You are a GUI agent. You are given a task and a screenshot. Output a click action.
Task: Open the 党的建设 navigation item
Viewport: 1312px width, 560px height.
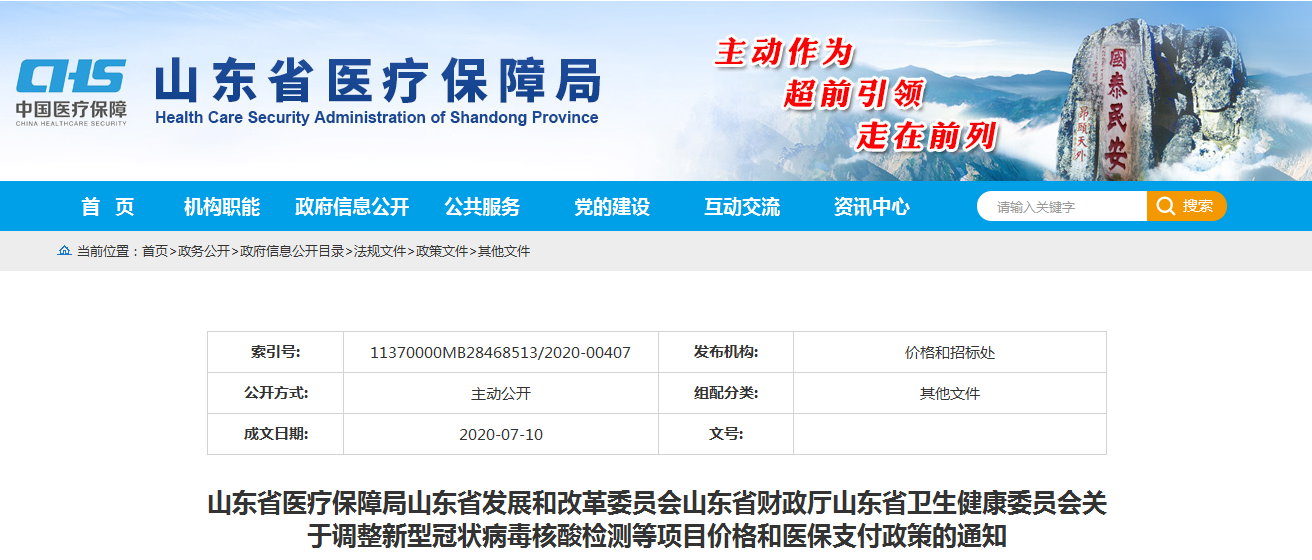[x=612, y=207]
